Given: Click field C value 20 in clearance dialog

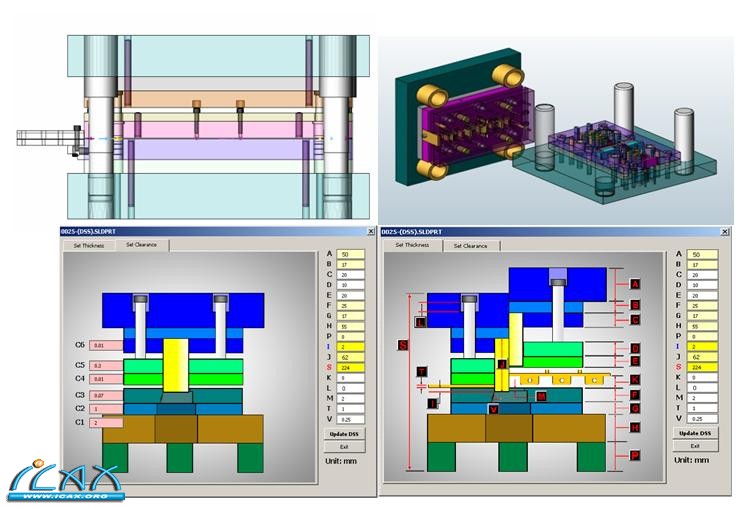Looking at the screenshot, I should (x=351, y=275).
